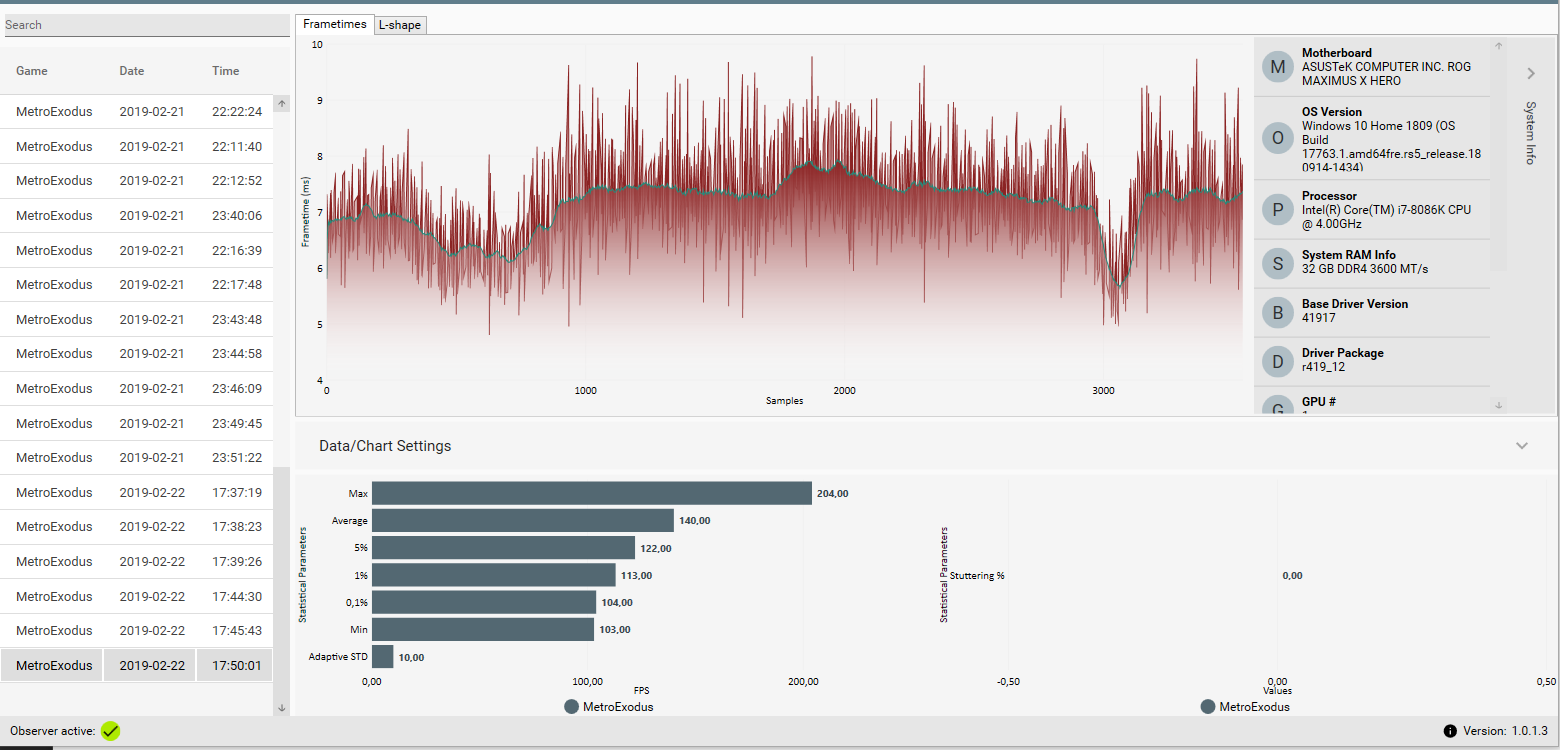
Task: Select the MetroExodus record at 17:39:26
Action: [x=137, y=562]
